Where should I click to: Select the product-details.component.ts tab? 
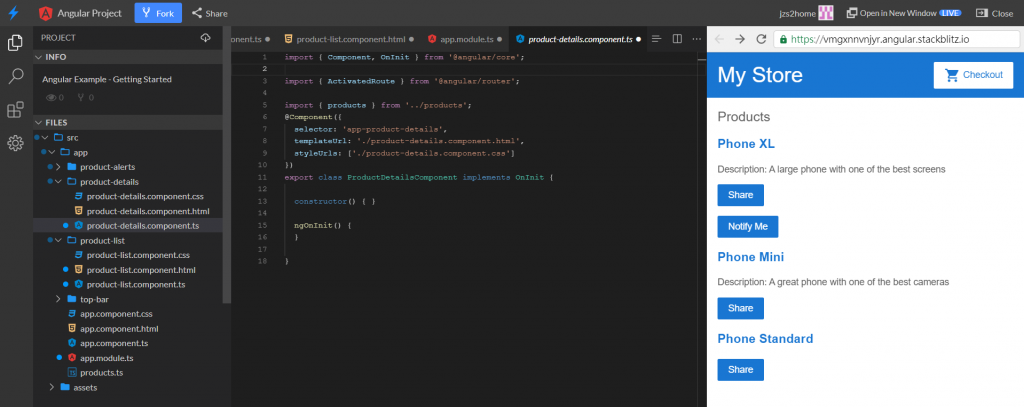point(578,39)
